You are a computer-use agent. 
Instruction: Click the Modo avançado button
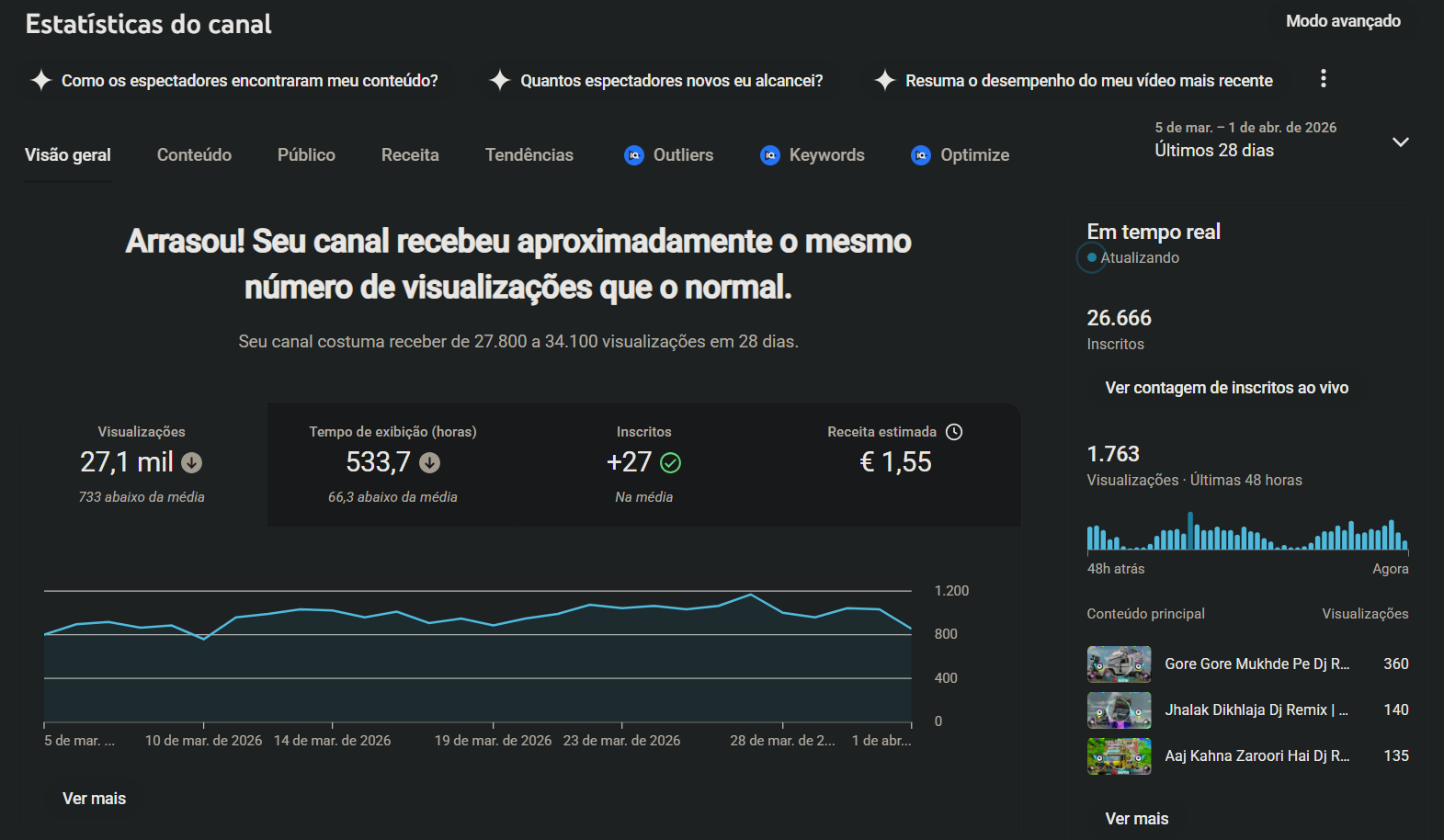[x=1343, y=21]
